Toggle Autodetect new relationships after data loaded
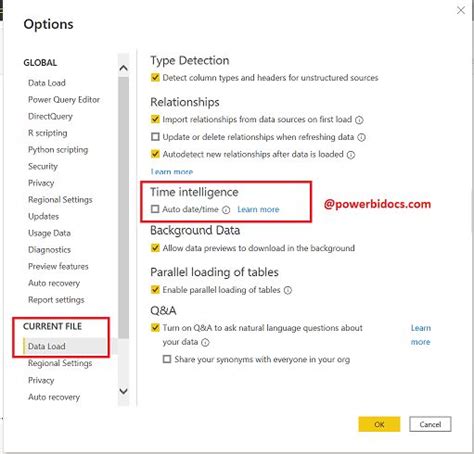 [x=155, y=154]
